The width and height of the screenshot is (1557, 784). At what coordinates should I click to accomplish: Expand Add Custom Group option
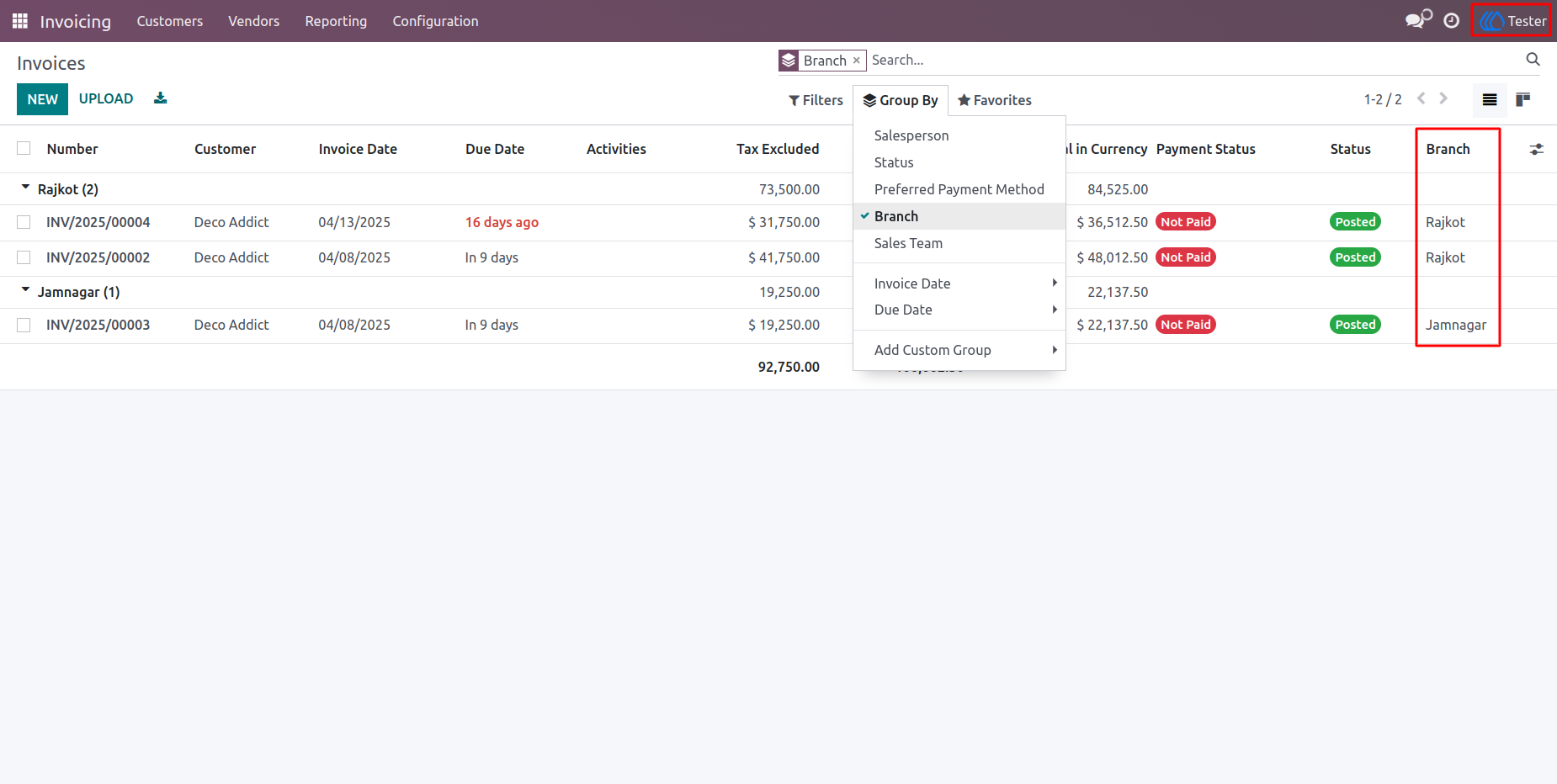[959, 350]
